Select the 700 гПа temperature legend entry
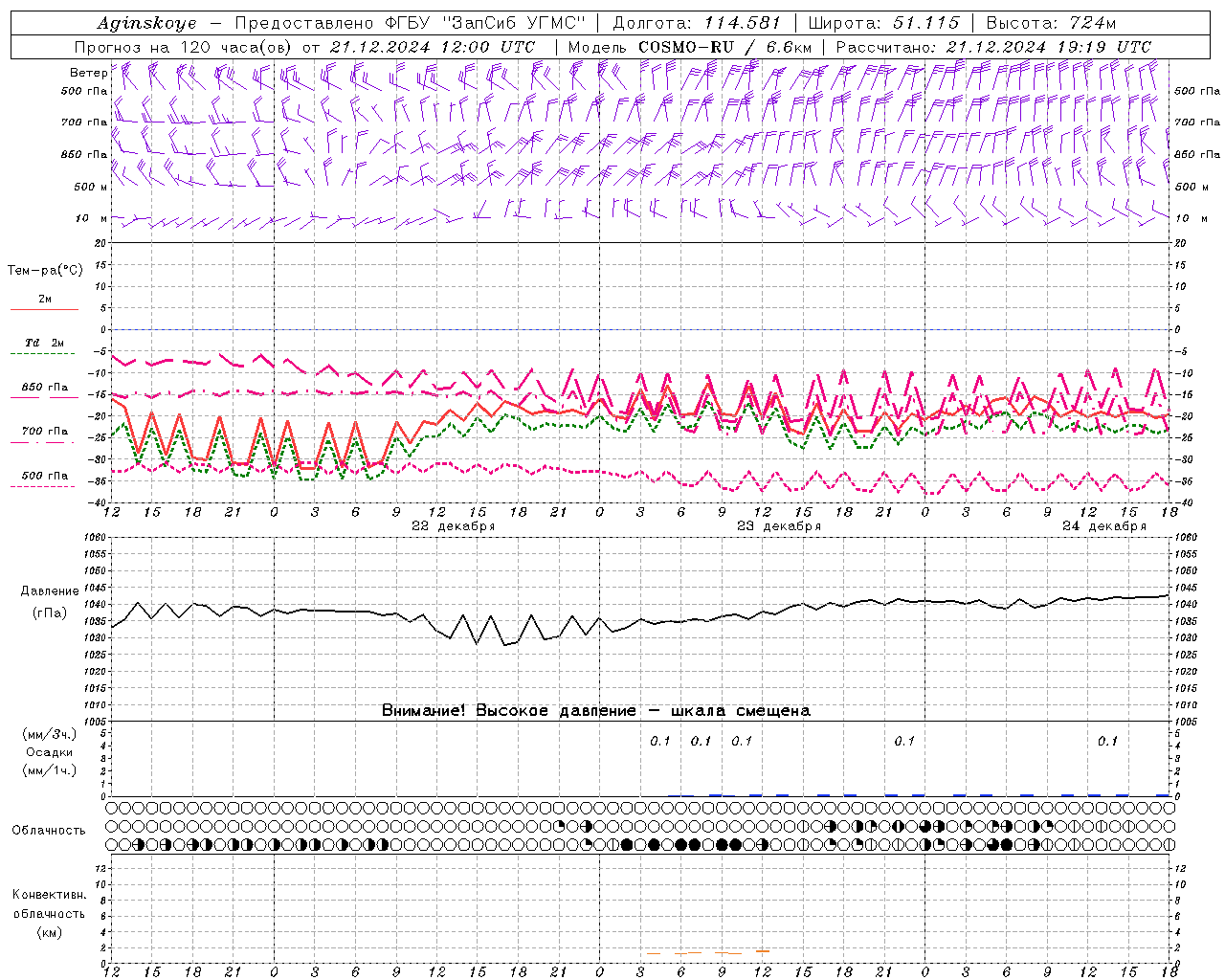 pos(44,434)
